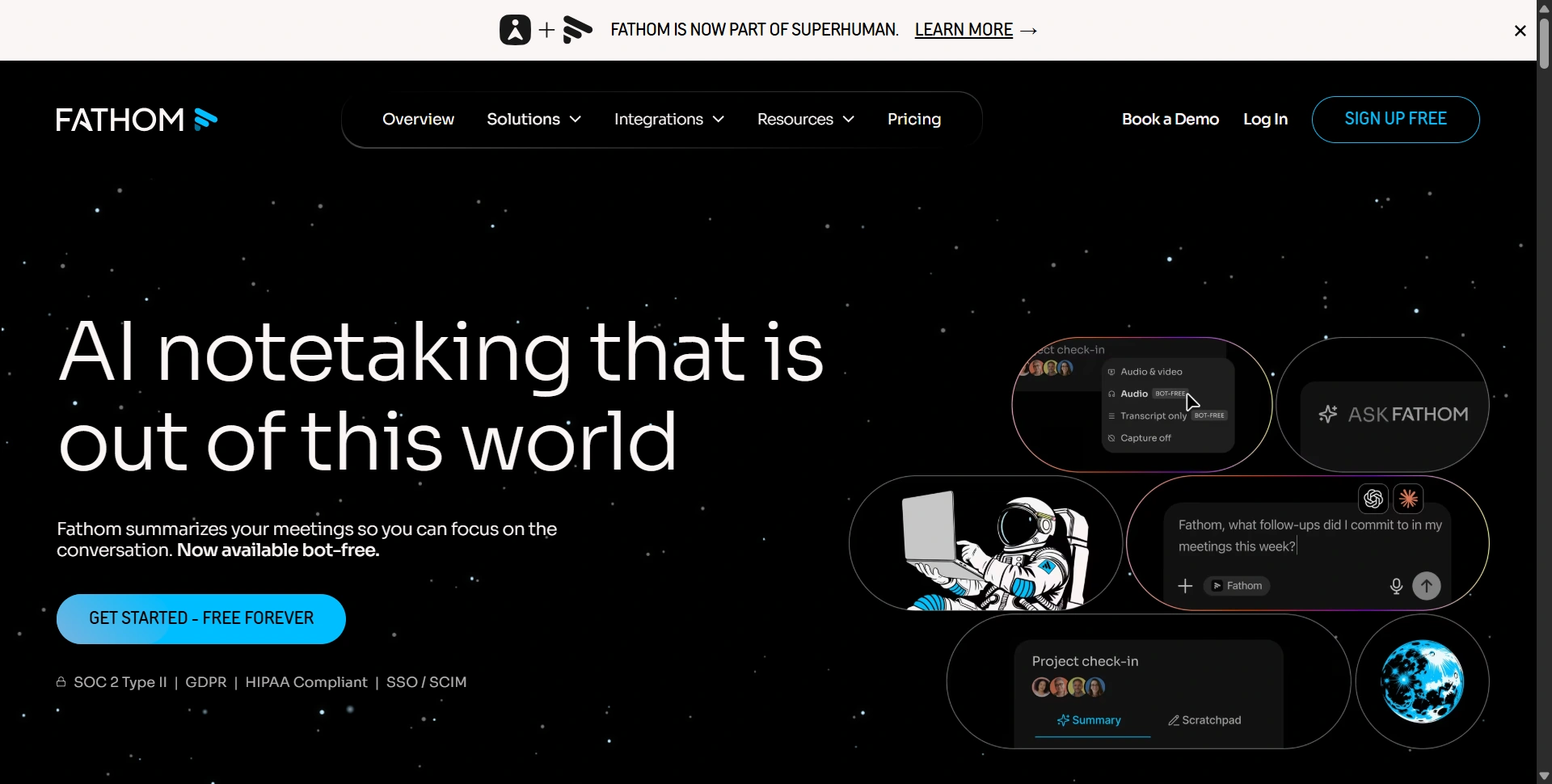1552x784 pixels.
Task: Expand the Solutions dropdown menu
Action: pyautogui.click(x=533, y=119)
